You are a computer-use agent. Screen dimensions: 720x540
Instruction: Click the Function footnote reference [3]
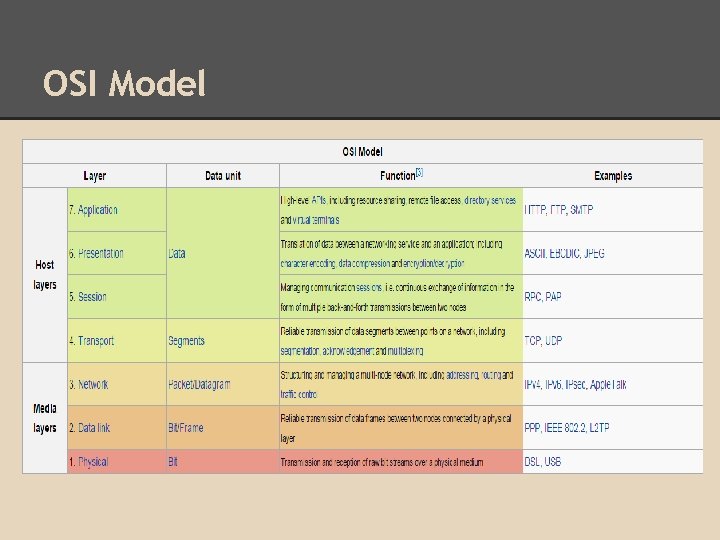[419, 172]
